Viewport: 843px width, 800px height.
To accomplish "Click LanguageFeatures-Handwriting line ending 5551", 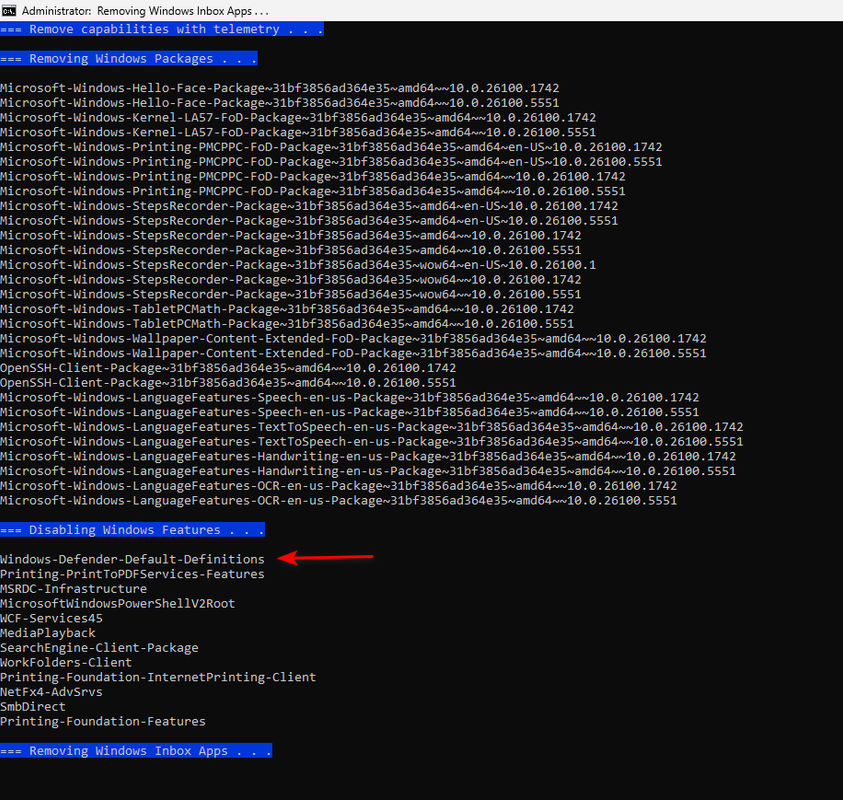I will click(x=368, y=471).
